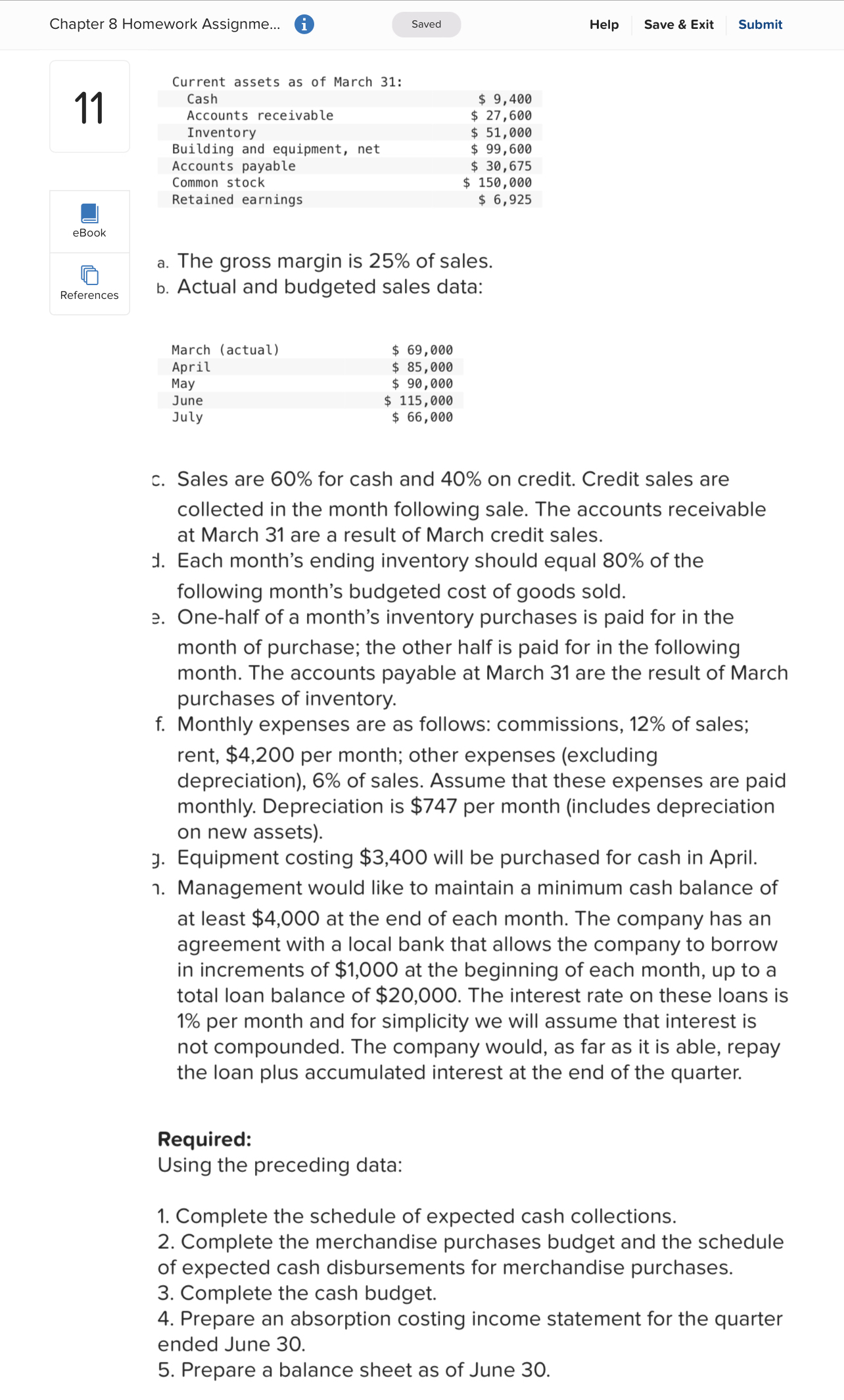Select the header navigation bar Help item

coord(604,24)
